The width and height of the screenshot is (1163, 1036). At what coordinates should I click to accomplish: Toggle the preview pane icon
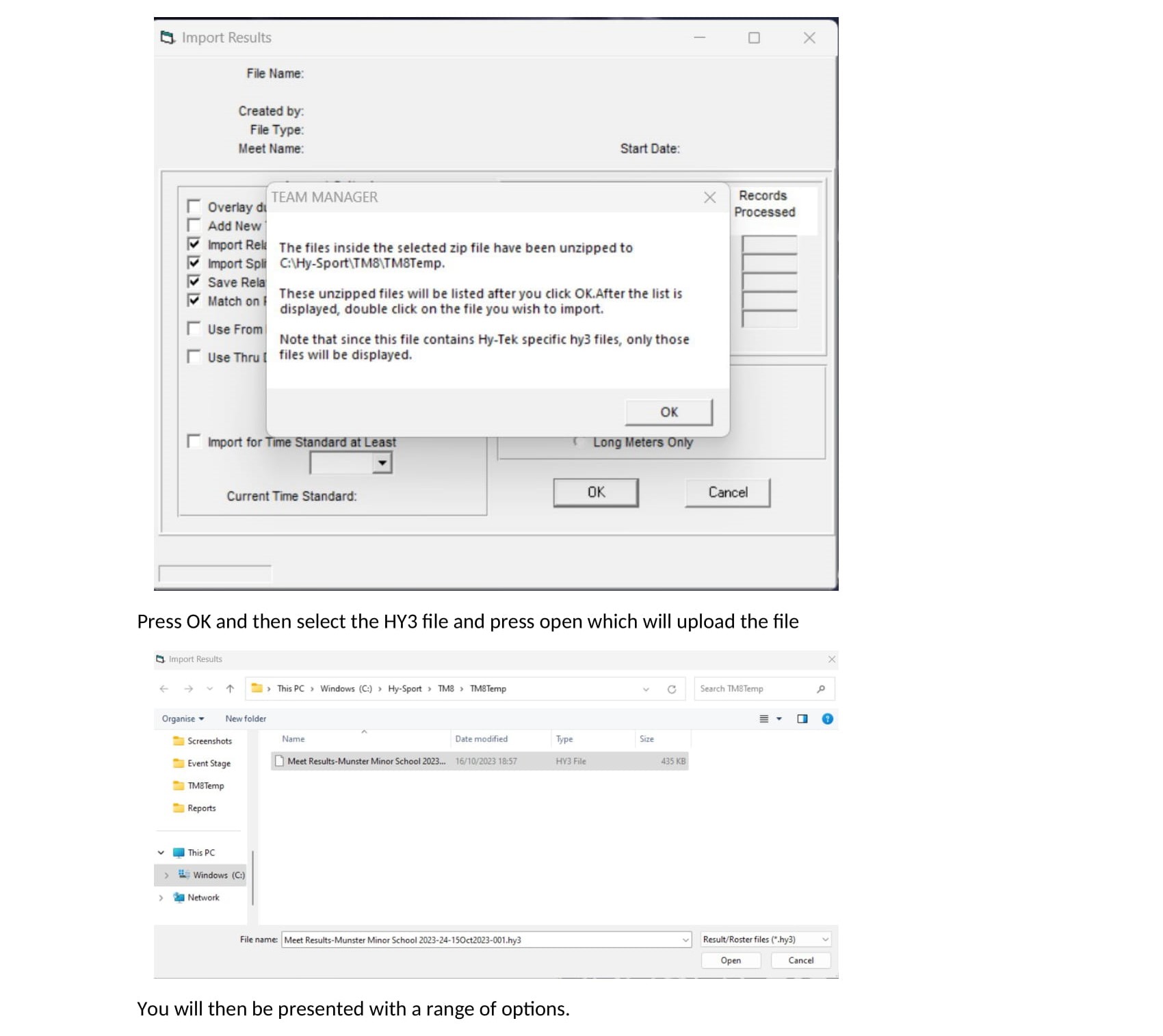tap(802, 719)
